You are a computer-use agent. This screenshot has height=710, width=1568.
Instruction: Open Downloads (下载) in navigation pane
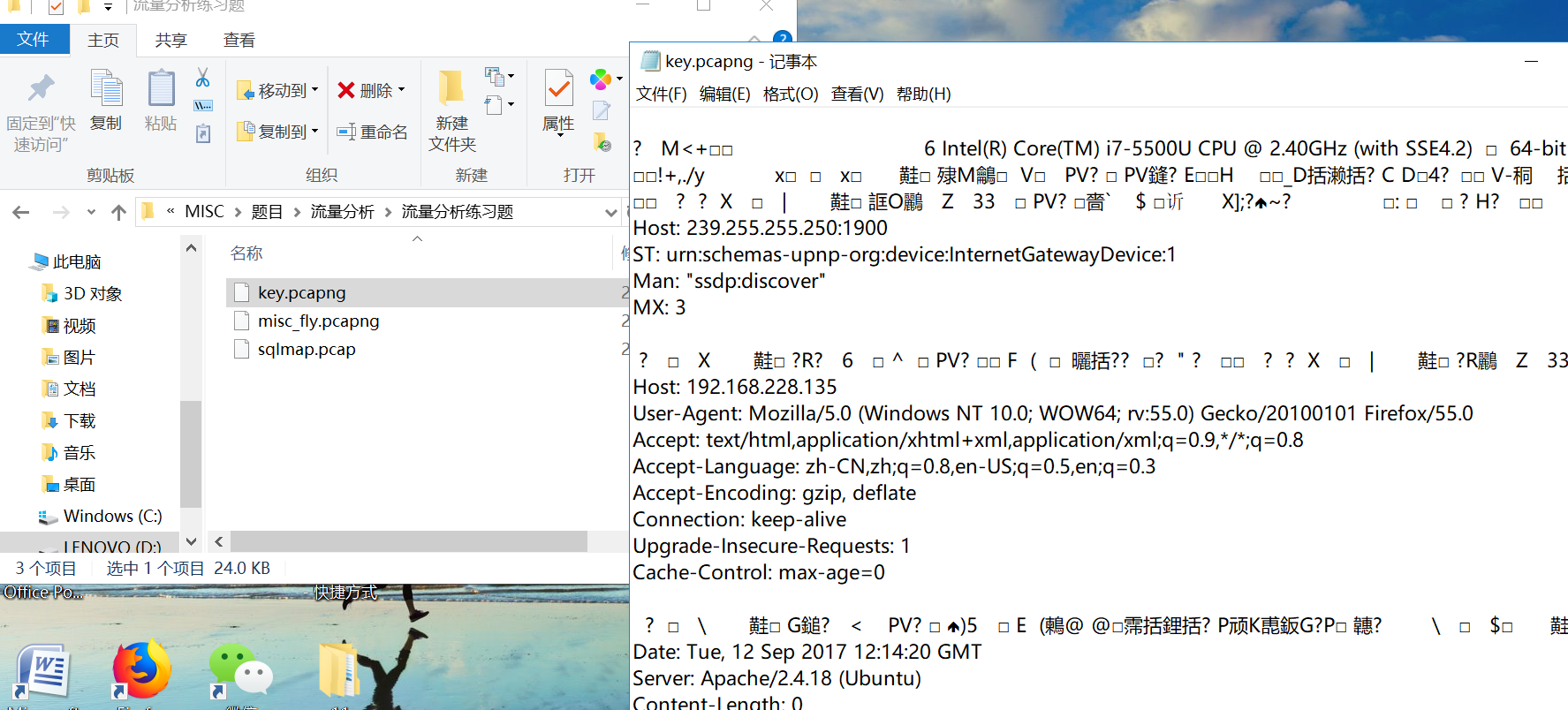point(80,421)
